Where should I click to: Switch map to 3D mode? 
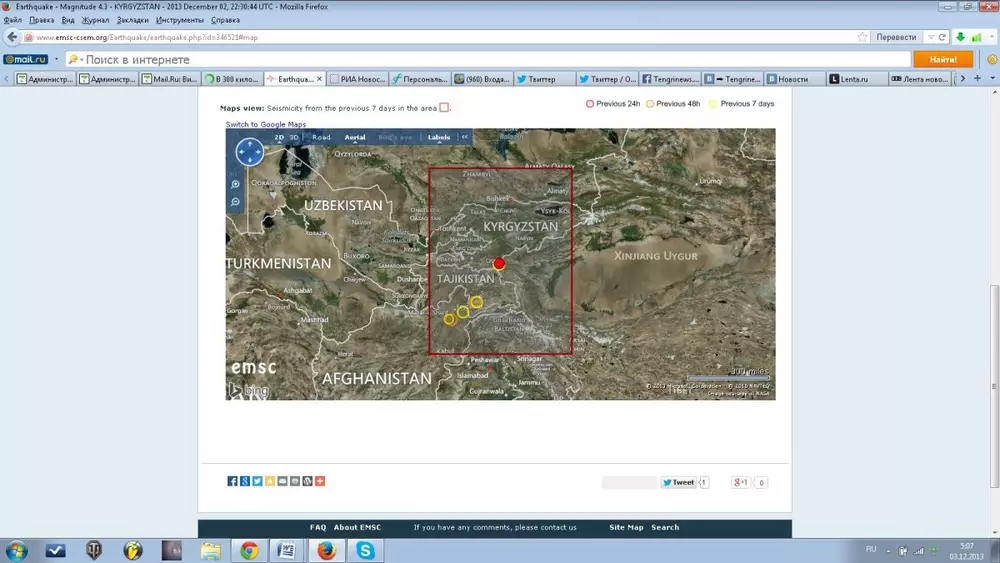tap(294, 137)
